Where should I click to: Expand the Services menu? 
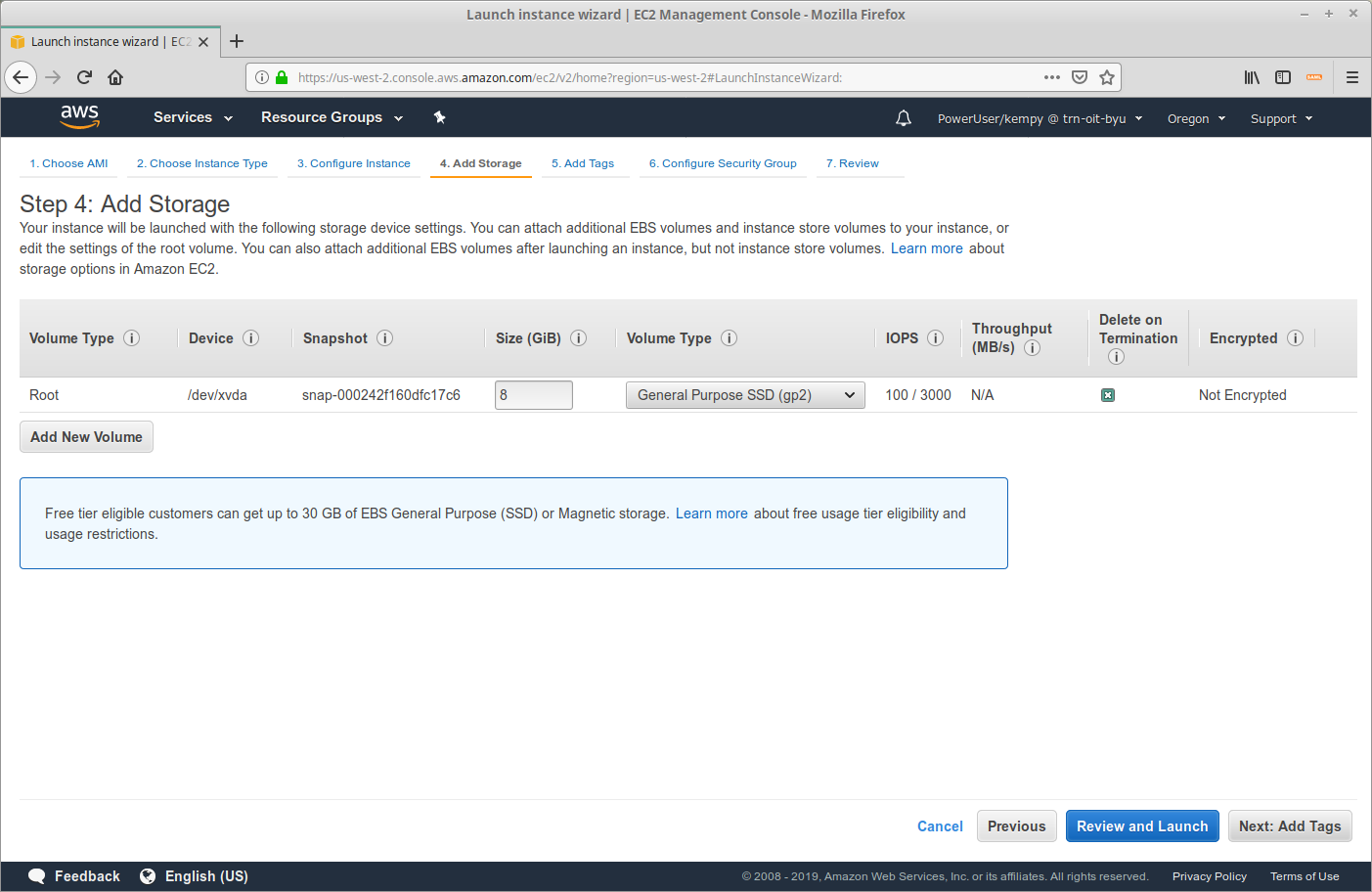193,117
